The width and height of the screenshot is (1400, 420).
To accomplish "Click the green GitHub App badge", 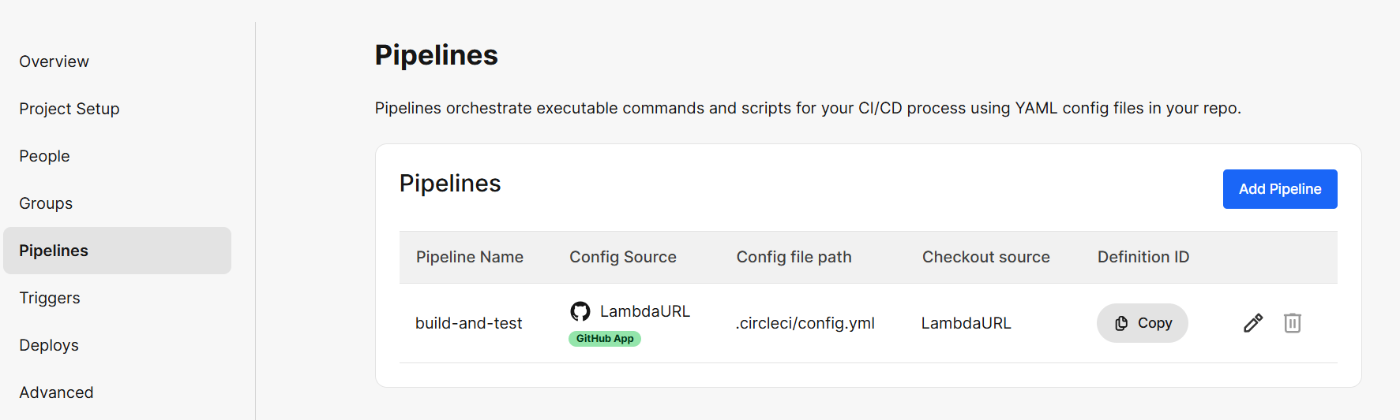I will [x=605, y=339].
